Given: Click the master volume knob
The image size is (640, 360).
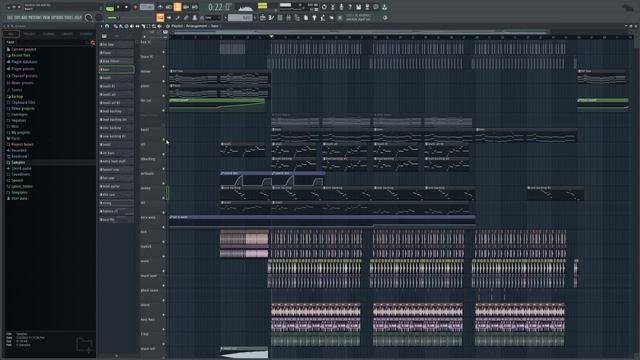Looking at the screenshot, I should (x=89, y=18).
